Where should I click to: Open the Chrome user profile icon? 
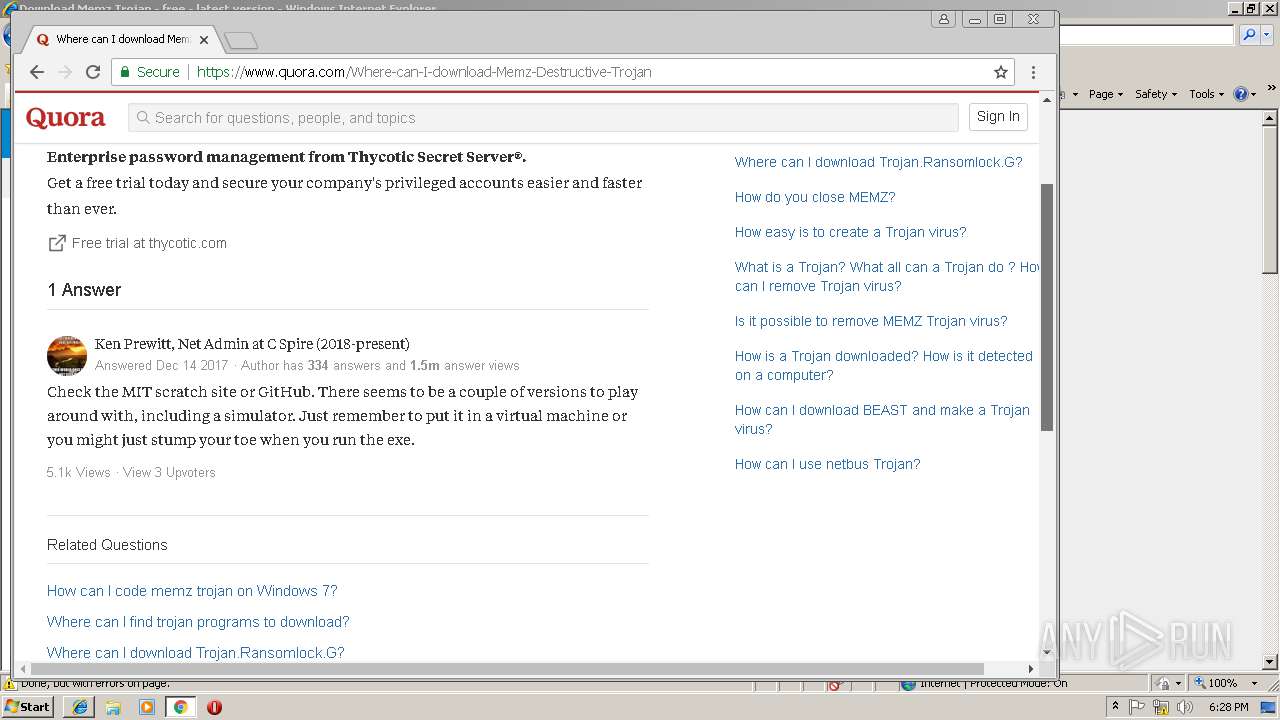tap(944, 19)
